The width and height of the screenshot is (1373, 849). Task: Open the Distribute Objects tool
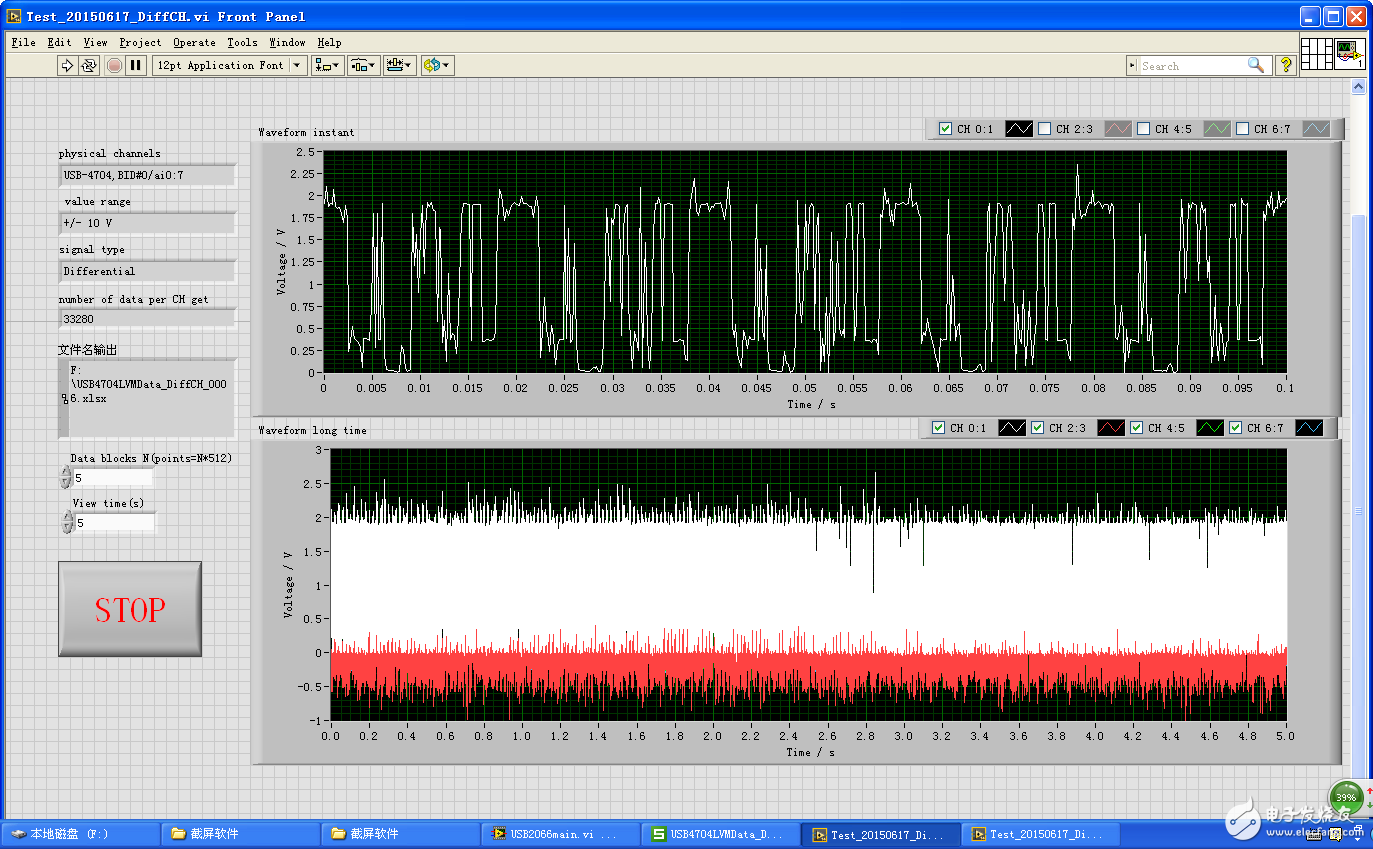point(363,65)
